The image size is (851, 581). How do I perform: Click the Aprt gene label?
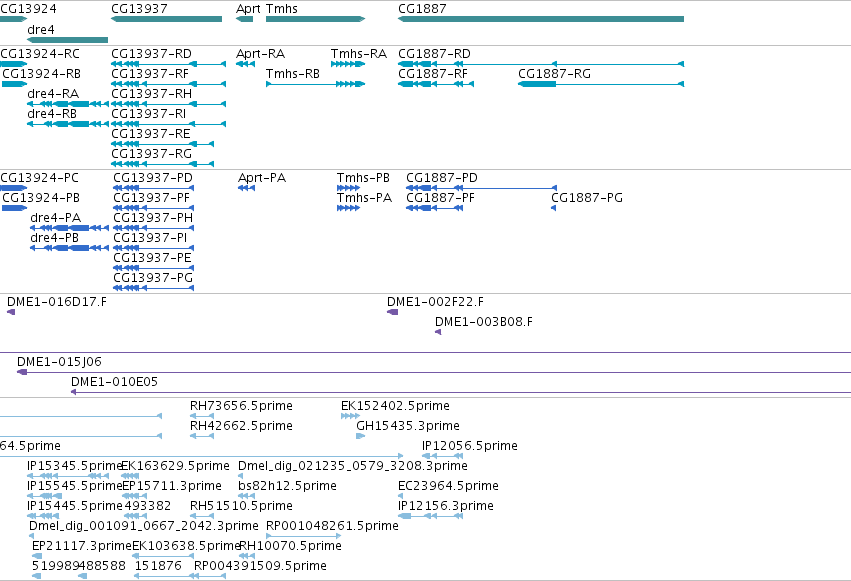(x=248, y=9)
